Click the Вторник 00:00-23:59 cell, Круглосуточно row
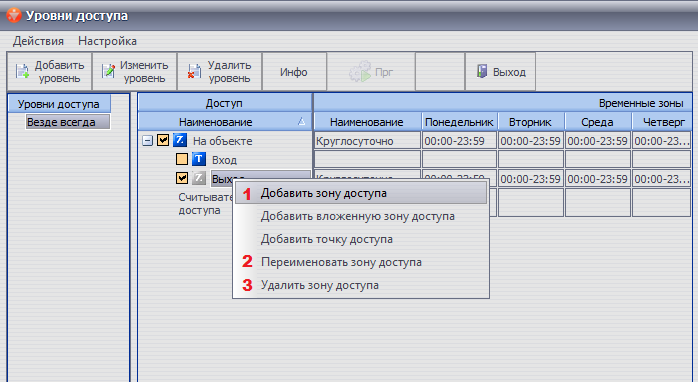Viewport: 698px width, 382px height. click(x=531, y=140)
